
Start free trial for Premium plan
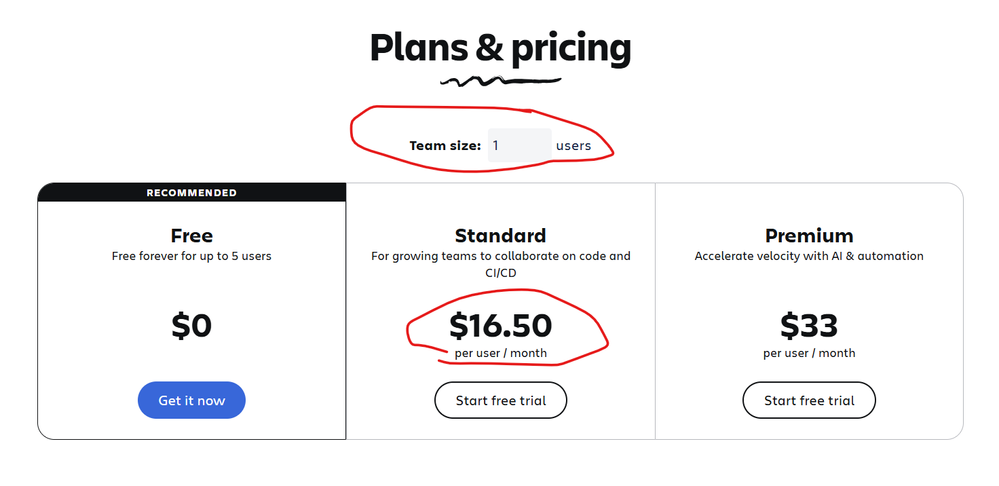click(x=809, y=400)
